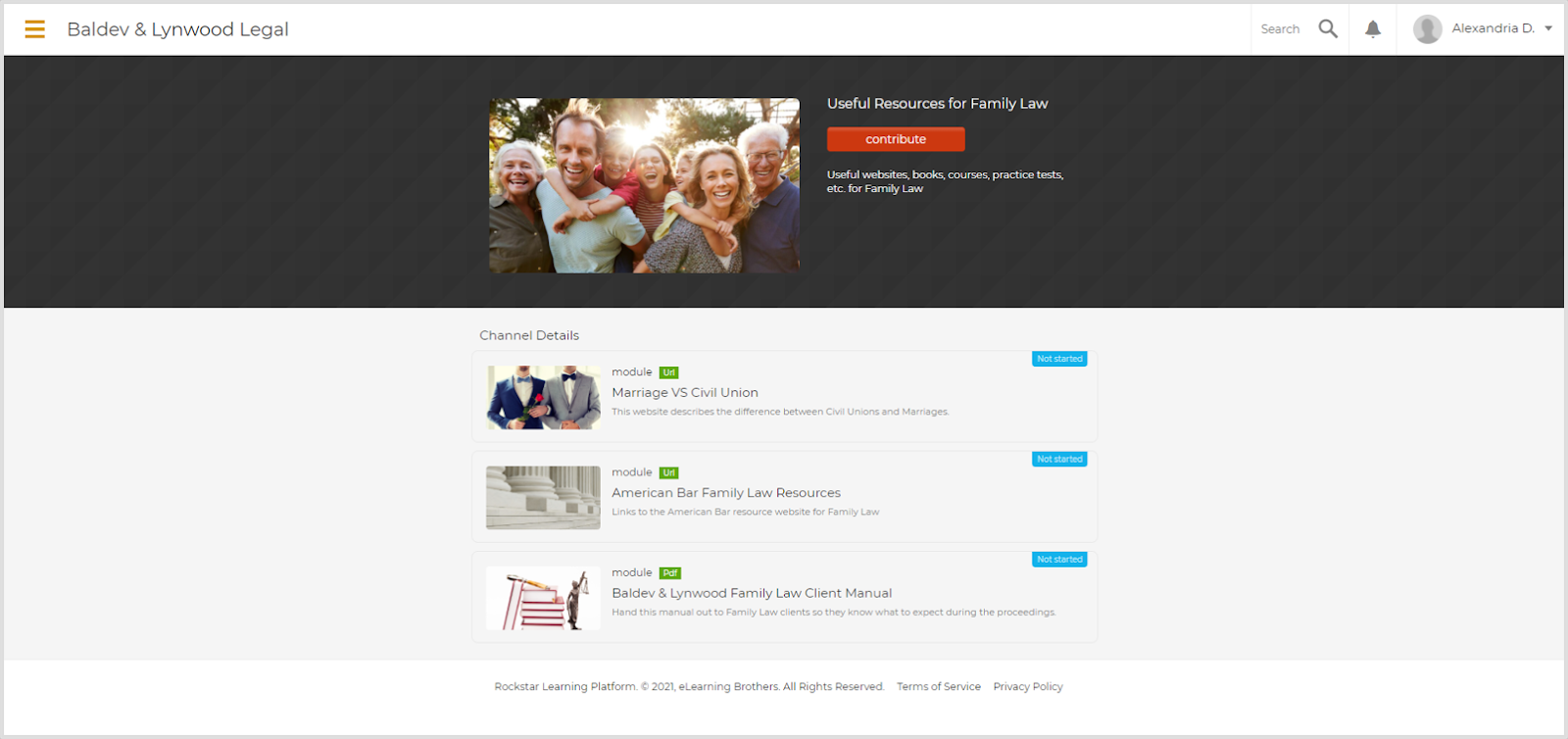Click the Alexandria D. user name

click(1493, 28)
